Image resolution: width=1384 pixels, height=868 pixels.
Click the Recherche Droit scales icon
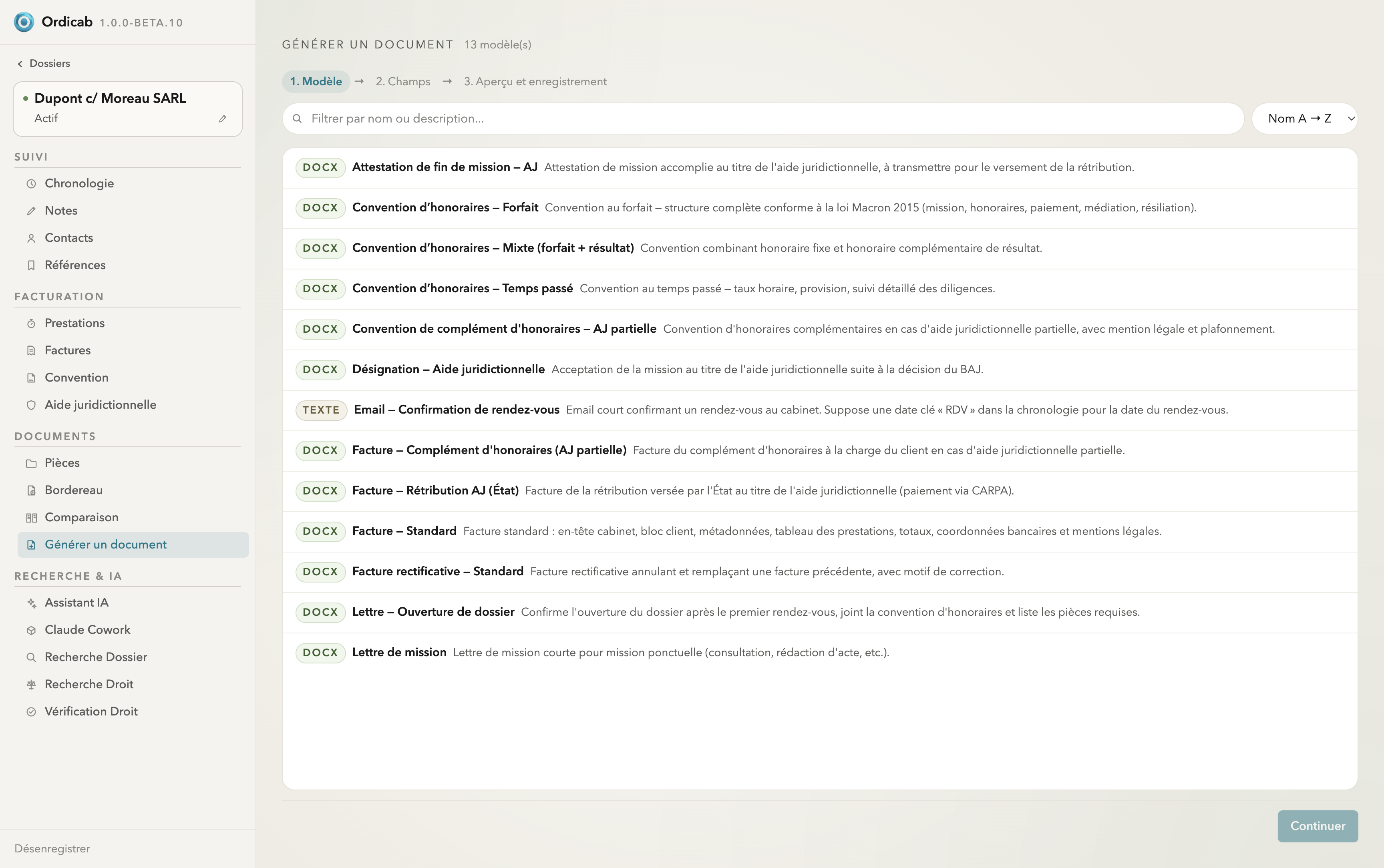[x=32, y=684]
